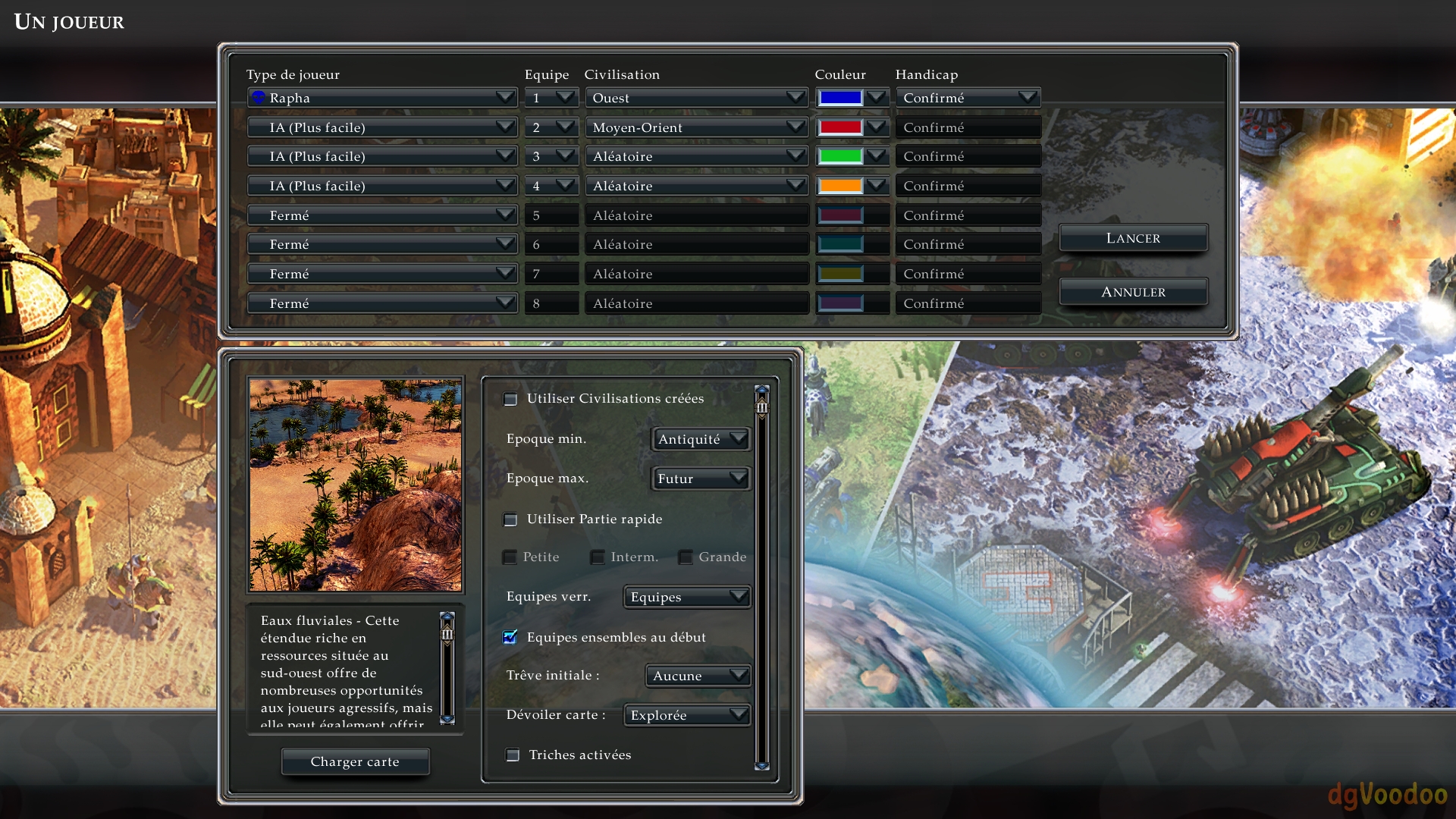This screenshot has width=1456, height=819.
Task: Pick the orange color swatch, team 4
Action: coord(840,186)
